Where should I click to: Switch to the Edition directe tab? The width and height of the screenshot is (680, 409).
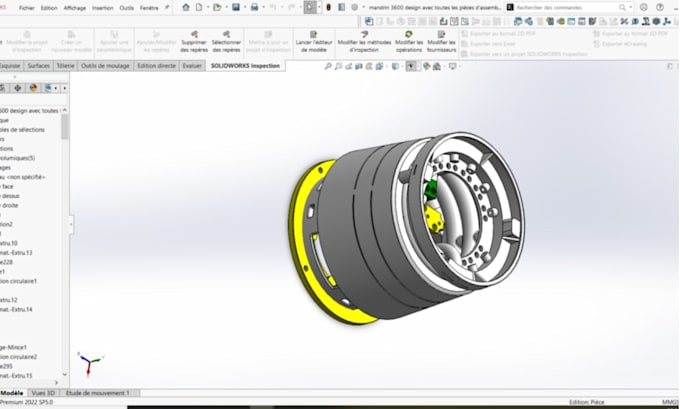(156, 66)
